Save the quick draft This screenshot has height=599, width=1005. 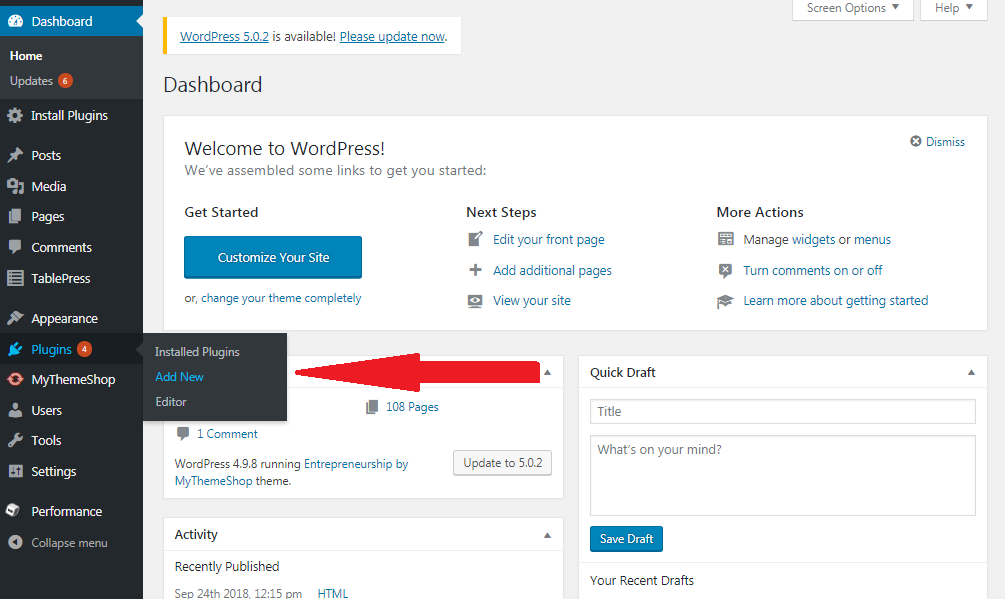coord(626,539)
